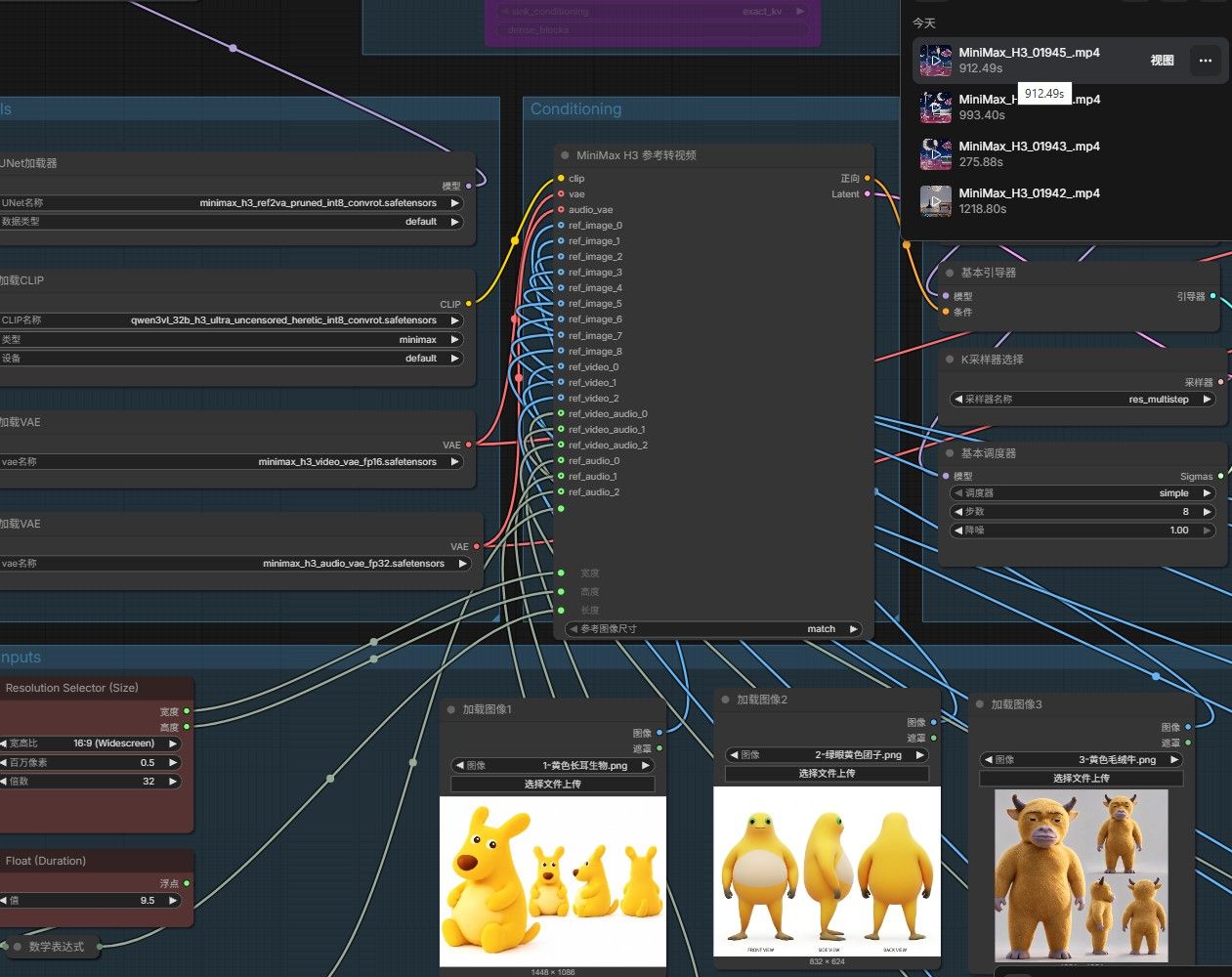The image size is (1232, 977).
Task: Open the UNet名称 model dropdown
Action: point(232,203)
